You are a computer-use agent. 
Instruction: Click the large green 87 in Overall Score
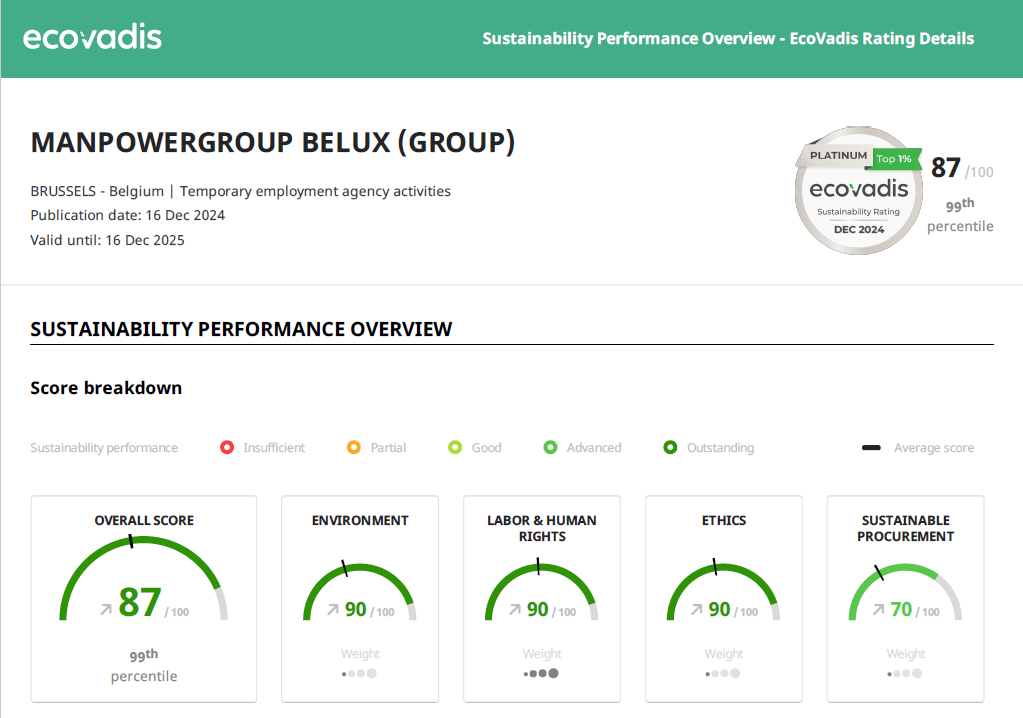coord(140,601)
